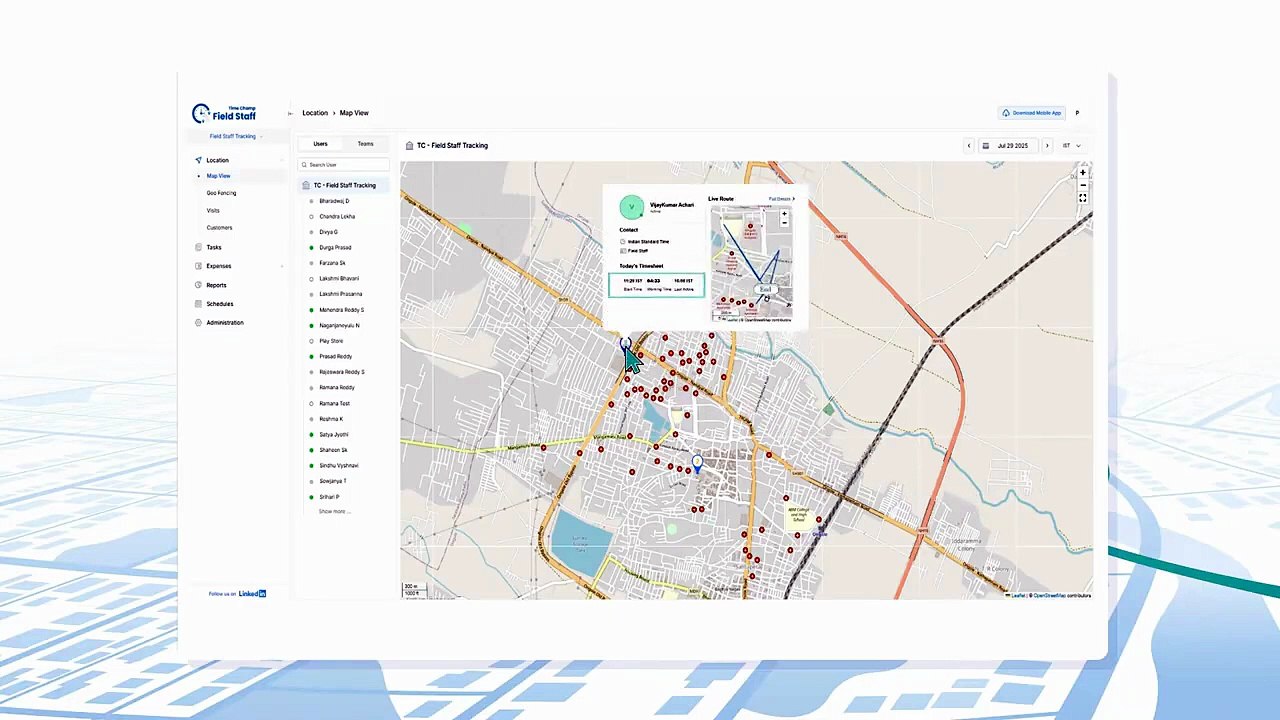The image size is (1280, 720).
Task: Select user Play Store
Action: (331, 341)
